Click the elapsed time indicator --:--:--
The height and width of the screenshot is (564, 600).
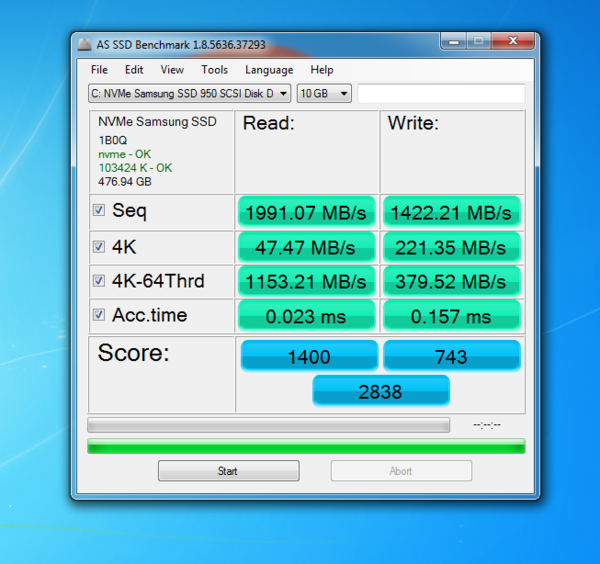tap(487, 425)
